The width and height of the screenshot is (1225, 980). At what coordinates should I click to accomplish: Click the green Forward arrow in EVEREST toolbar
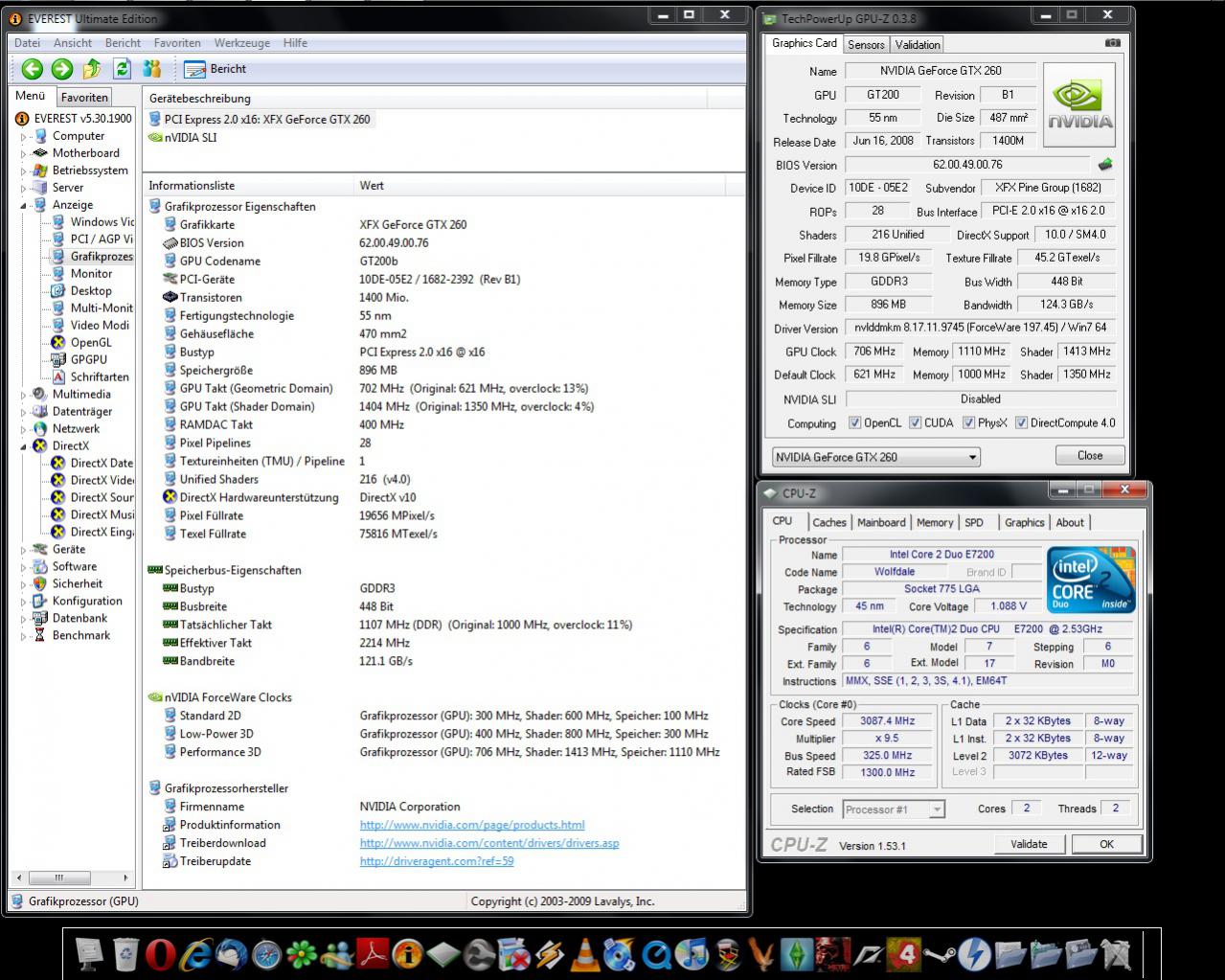(62, 68)
